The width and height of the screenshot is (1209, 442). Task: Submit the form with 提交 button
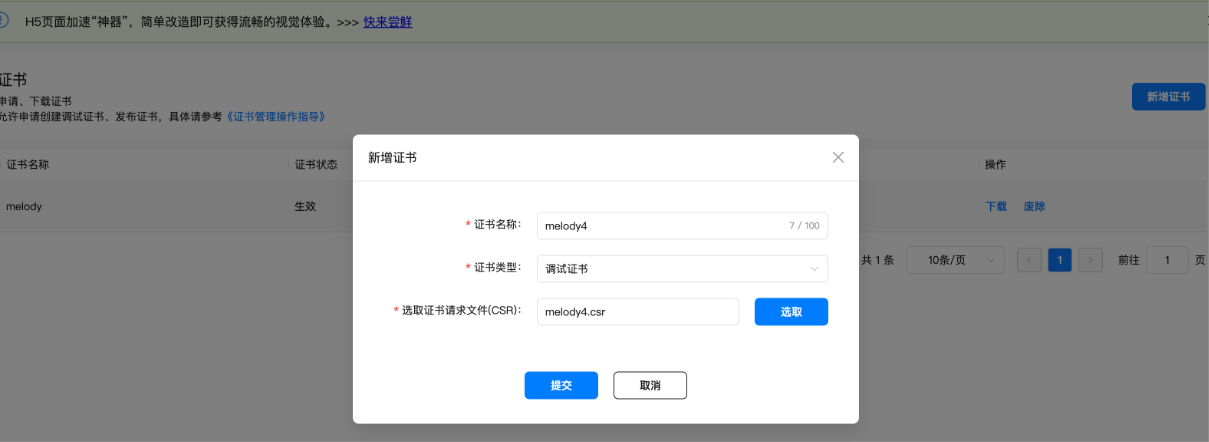(561, 386)
